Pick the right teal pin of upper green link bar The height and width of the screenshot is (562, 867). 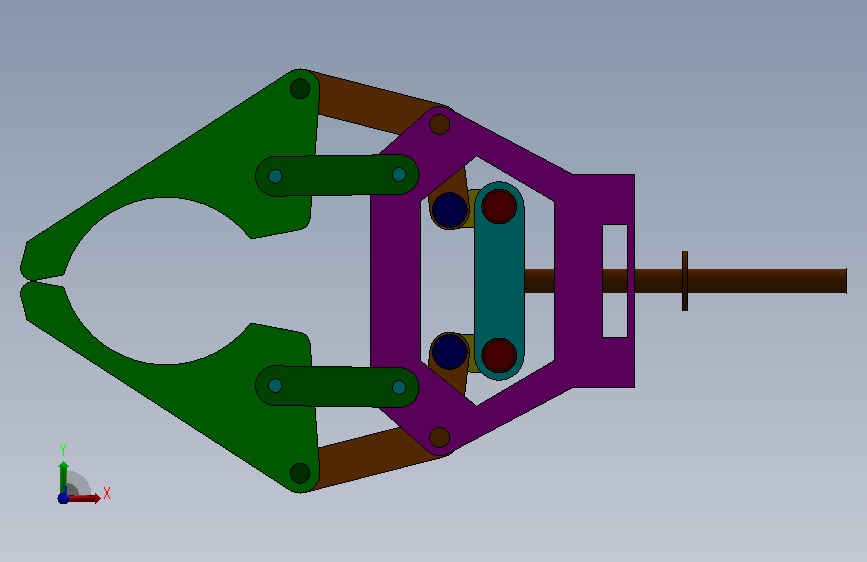pos(399,175)
